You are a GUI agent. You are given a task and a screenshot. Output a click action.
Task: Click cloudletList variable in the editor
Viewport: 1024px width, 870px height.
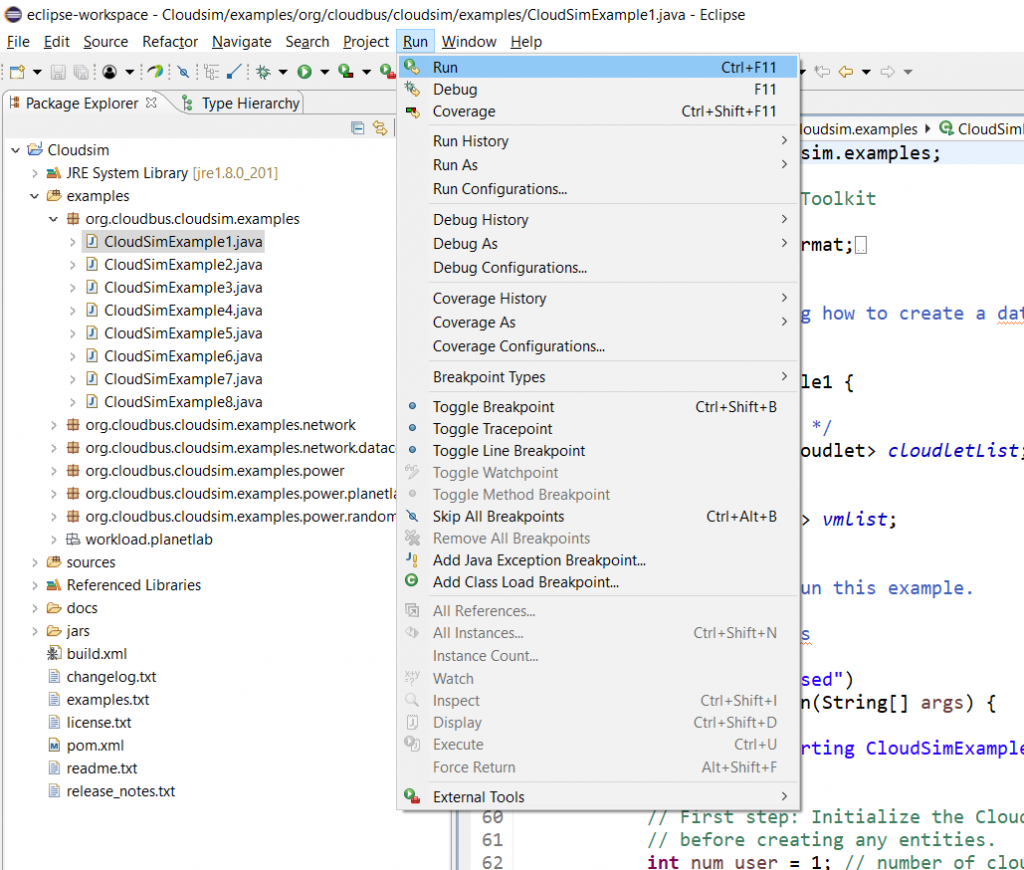[952, 450]
